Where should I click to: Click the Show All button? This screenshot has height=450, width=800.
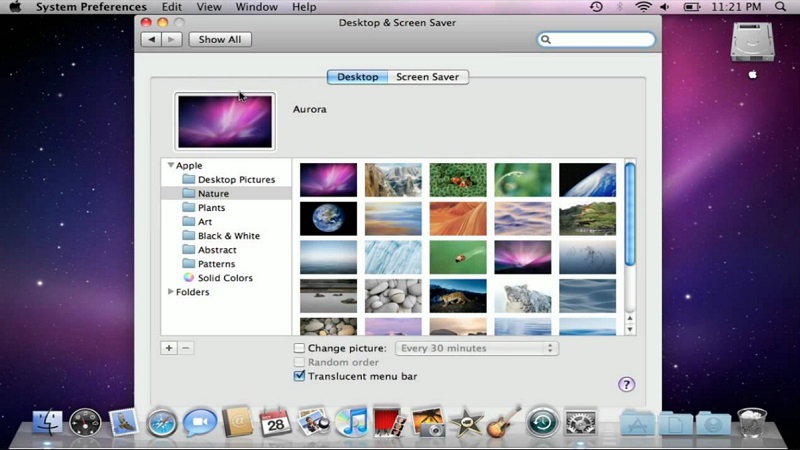click(219, 40)
